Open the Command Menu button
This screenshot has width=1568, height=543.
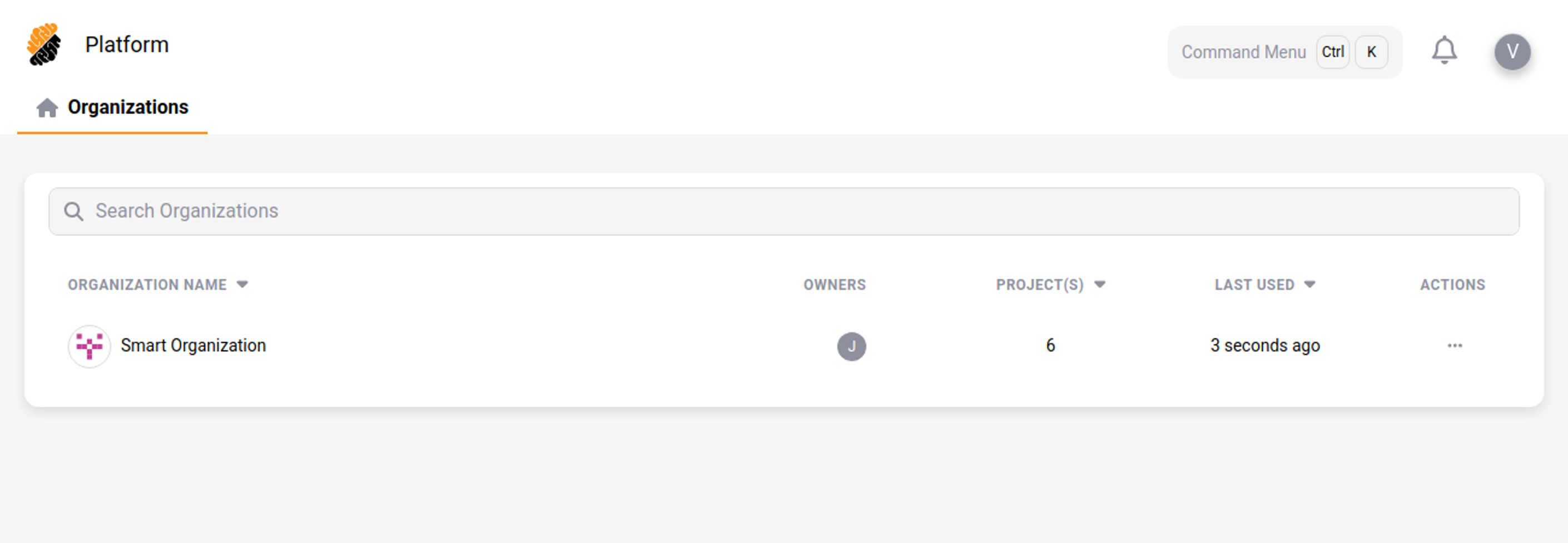click(x=1244, y=52)
